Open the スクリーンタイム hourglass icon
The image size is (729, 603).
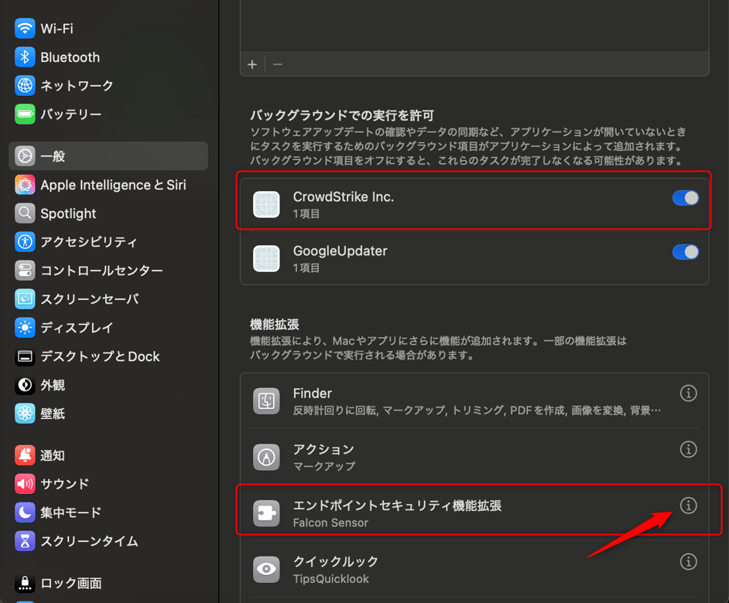coord(25,541)
